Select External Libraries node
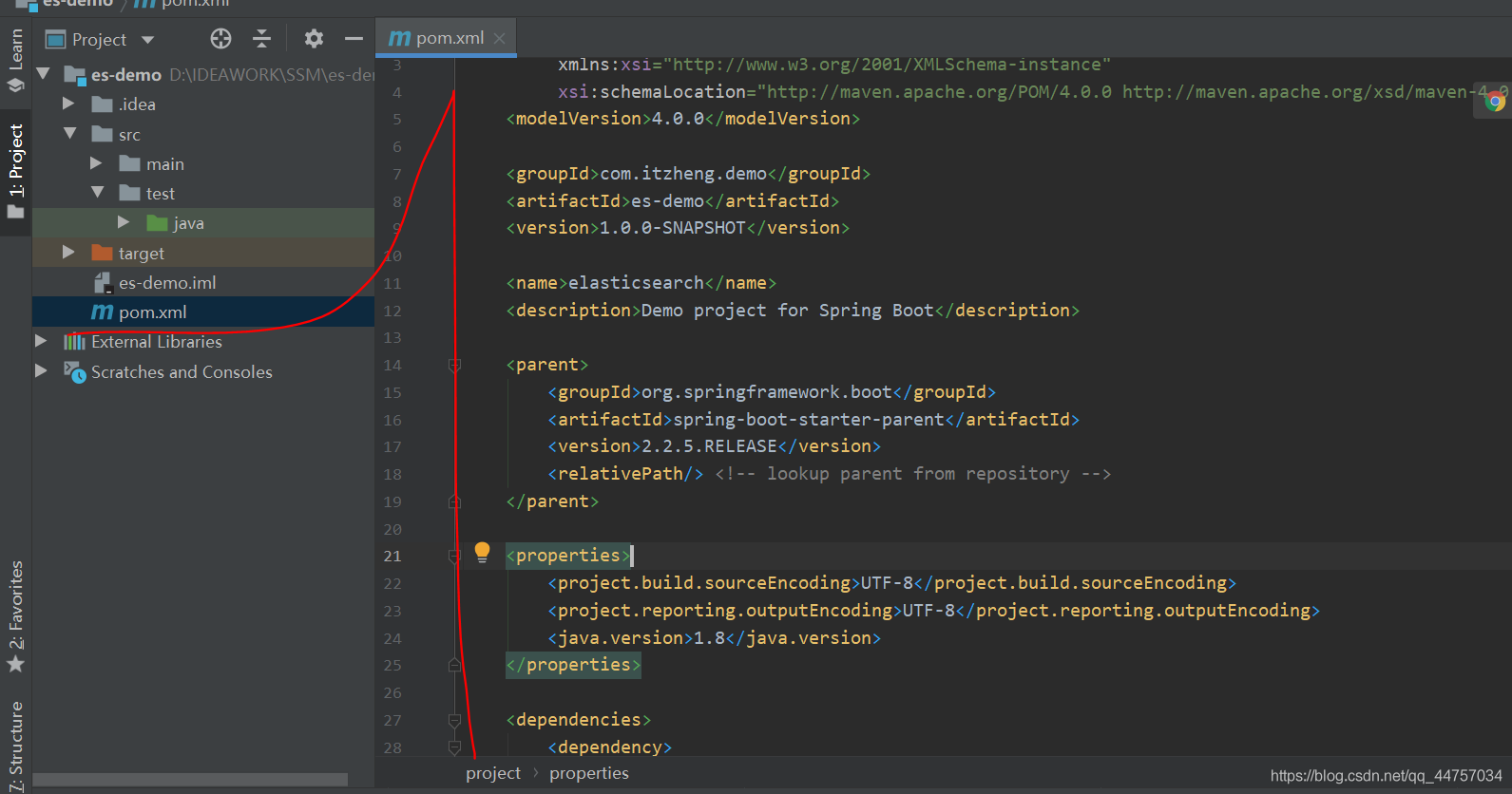This screenshot has width=1512, height=794. (x=203, y=342)
